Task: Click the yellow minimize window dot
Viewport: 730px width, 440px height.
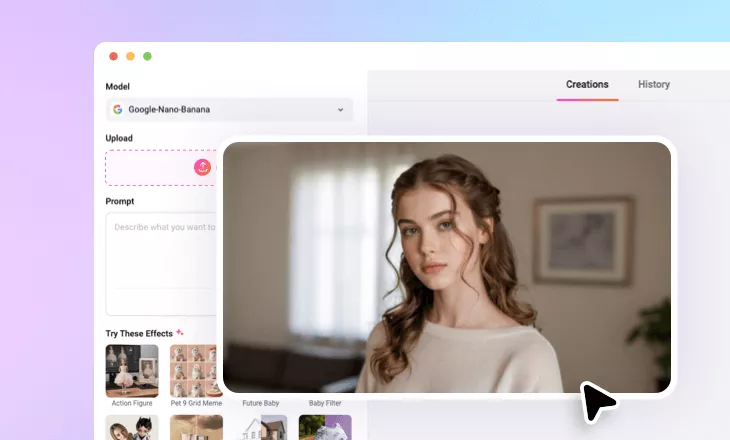Action: pos(130,57)
